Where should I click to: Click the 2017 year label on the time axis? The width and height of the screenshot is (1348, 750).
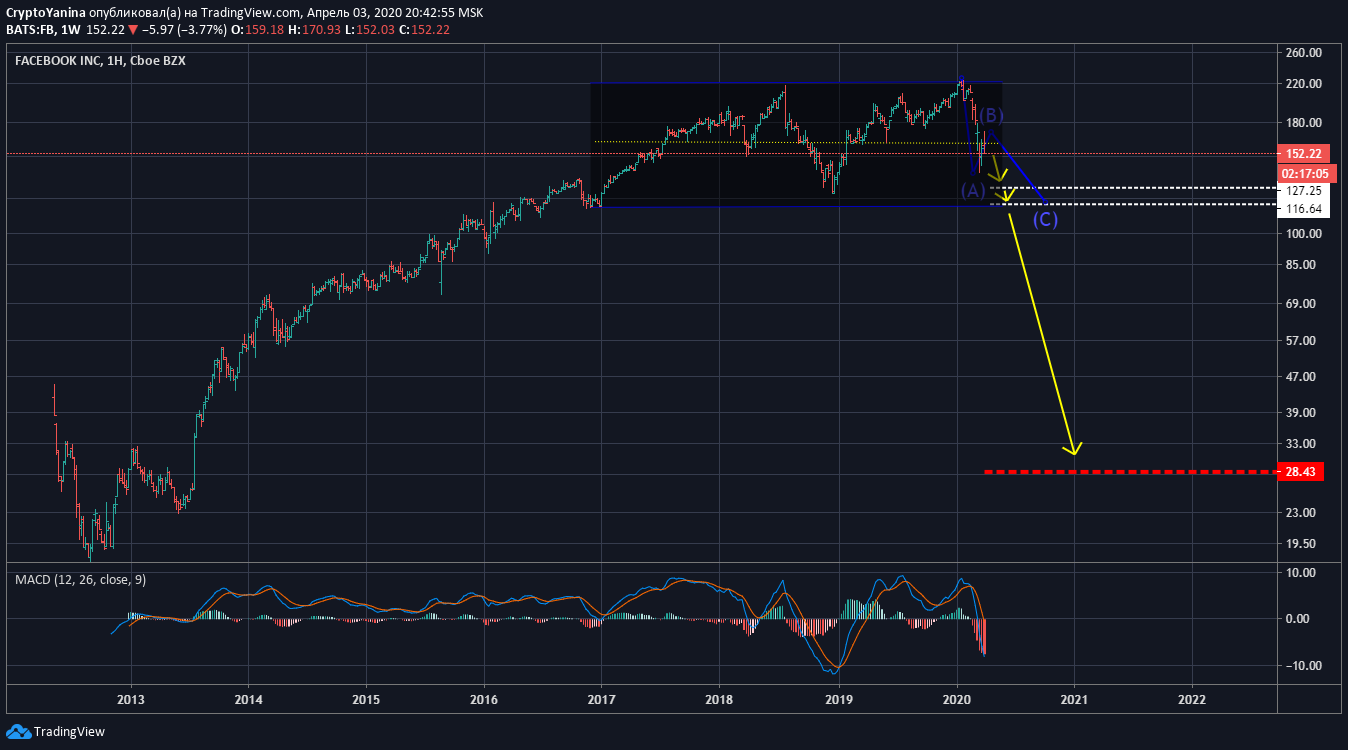pyautogui.click(x=602, y=699)
